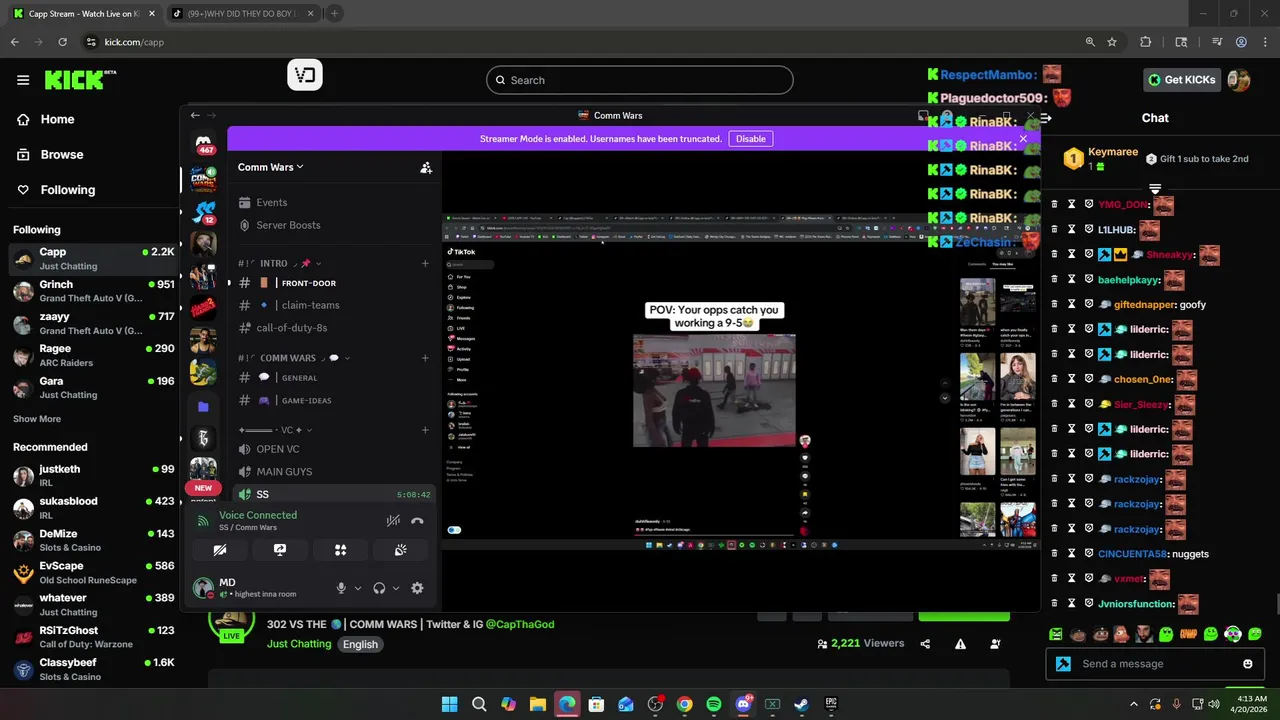Screen dimensions: 1280x720
Task: Click the OMMP emote in quick emotes
Action: click(1188, 634)
